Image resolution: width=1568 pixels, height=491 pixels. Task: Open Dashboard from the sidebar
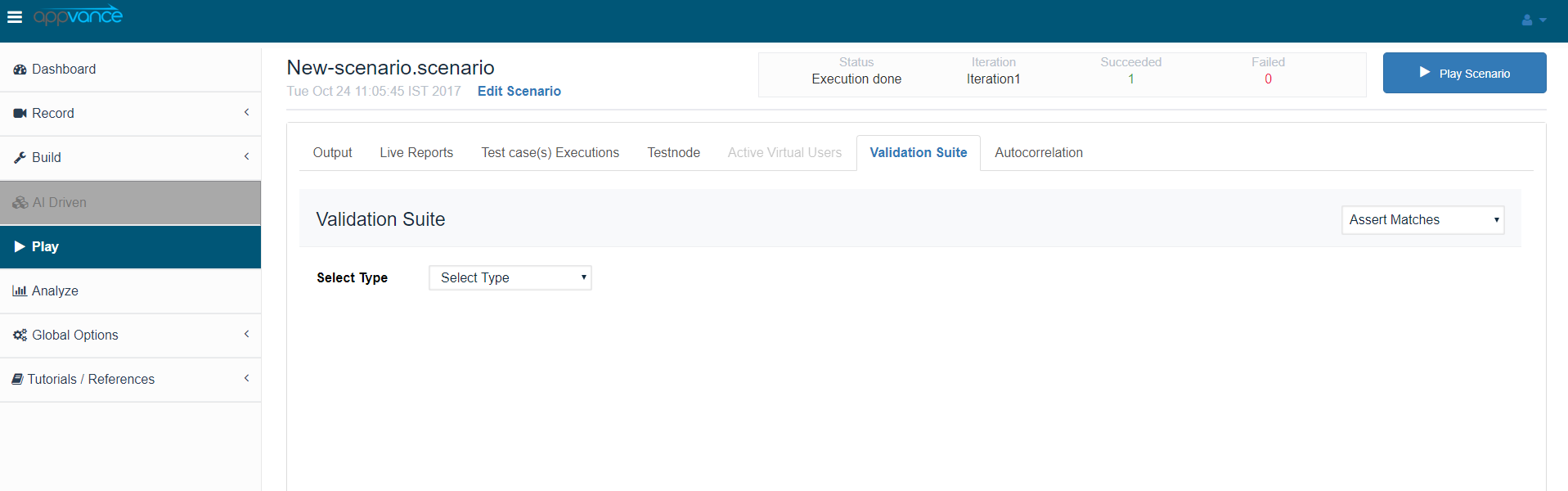point(64,70)
